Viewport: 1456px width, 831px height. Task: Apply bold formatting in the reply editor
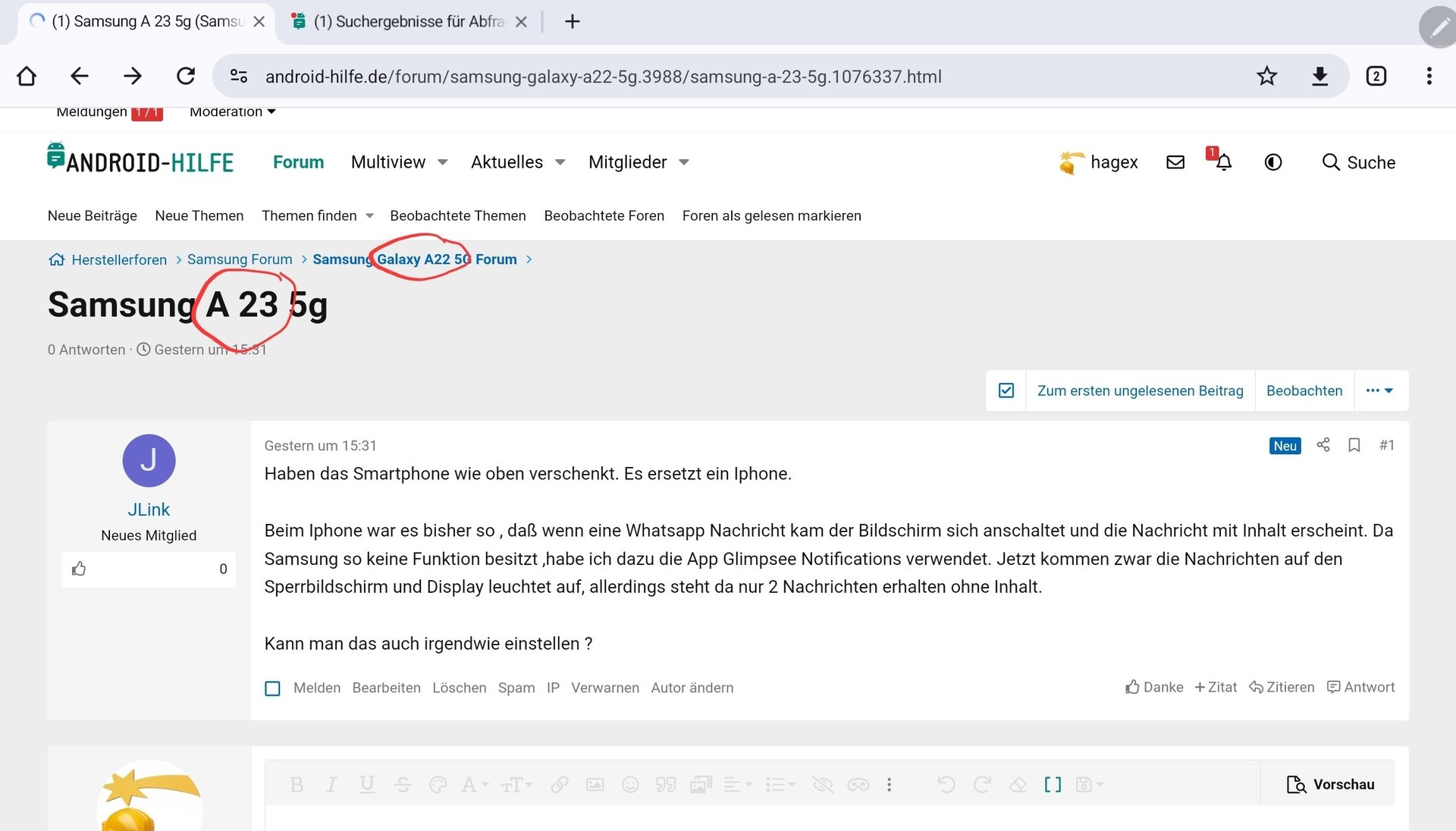tap(297, 785)
